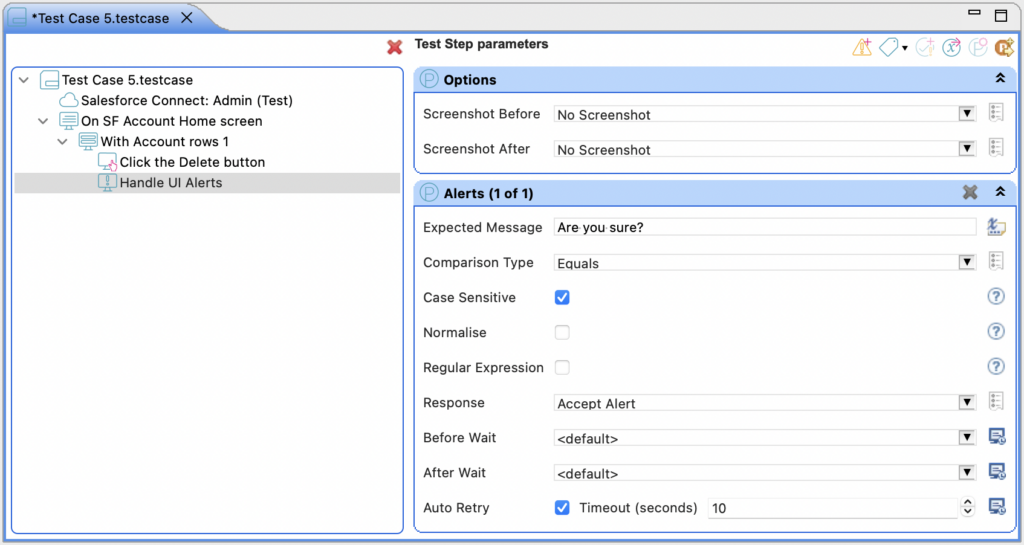
Task: Collapse the Alerts section
Action: (x=1000, y=192)
